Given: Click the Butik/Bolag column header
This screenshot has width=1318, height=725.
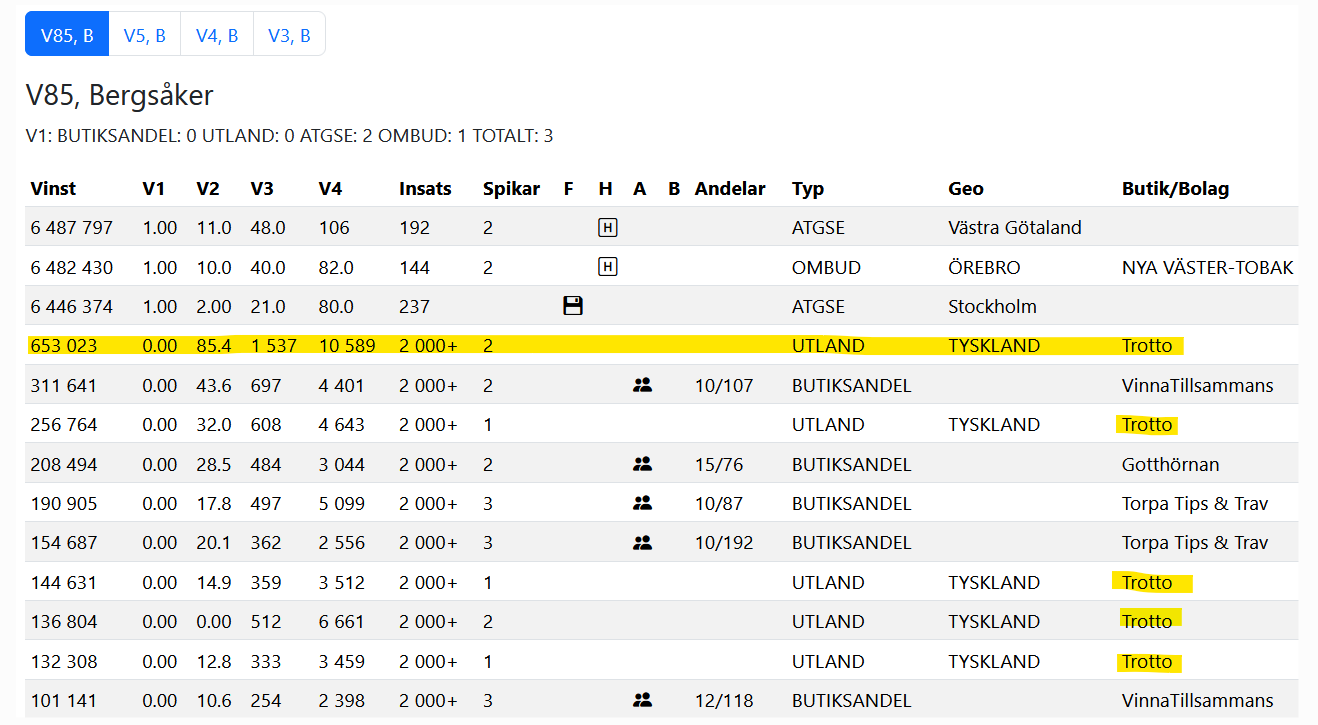Looking at the screenshot, I should click(1175, 189).
